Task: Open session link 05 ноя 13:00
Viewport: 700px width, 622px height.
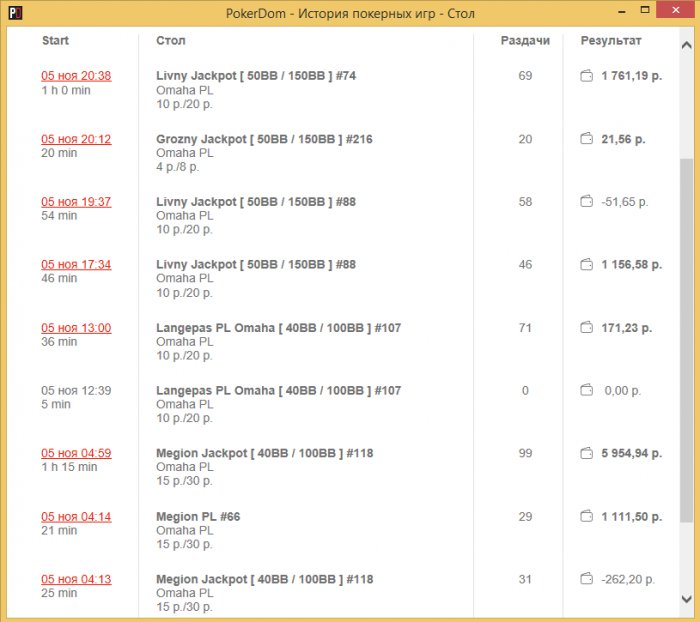Action: (x=76, y=328)
